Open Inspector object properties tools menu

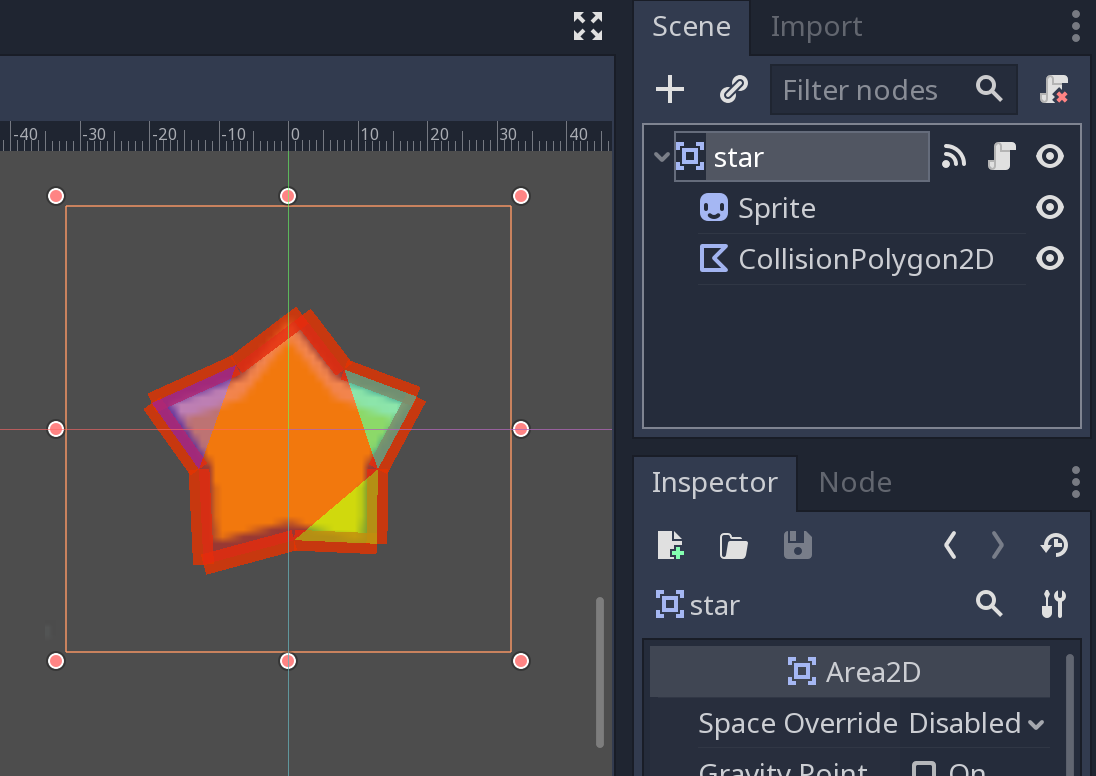(1053, 604)
